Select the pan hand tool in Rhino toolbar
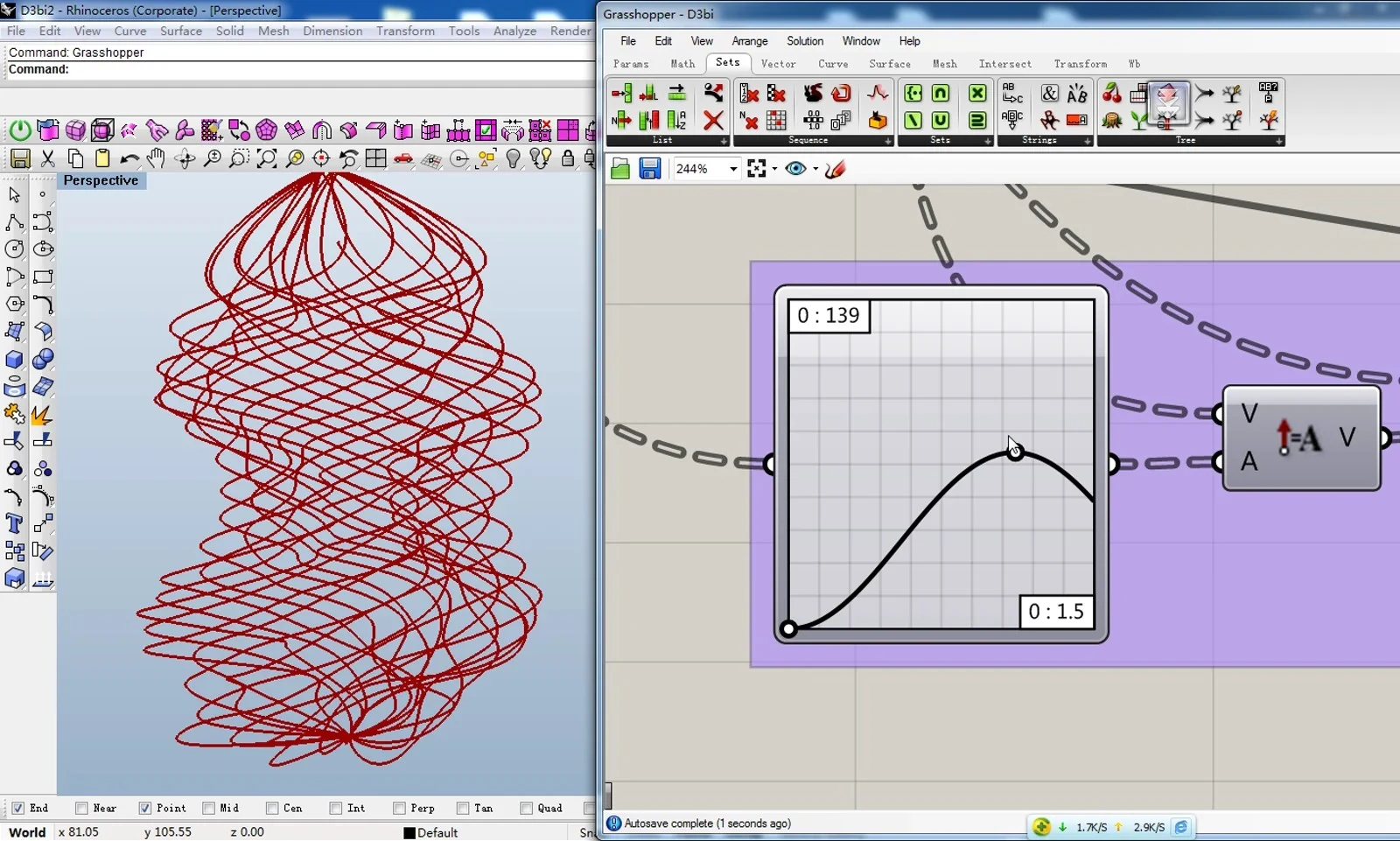 click(156, 158)
